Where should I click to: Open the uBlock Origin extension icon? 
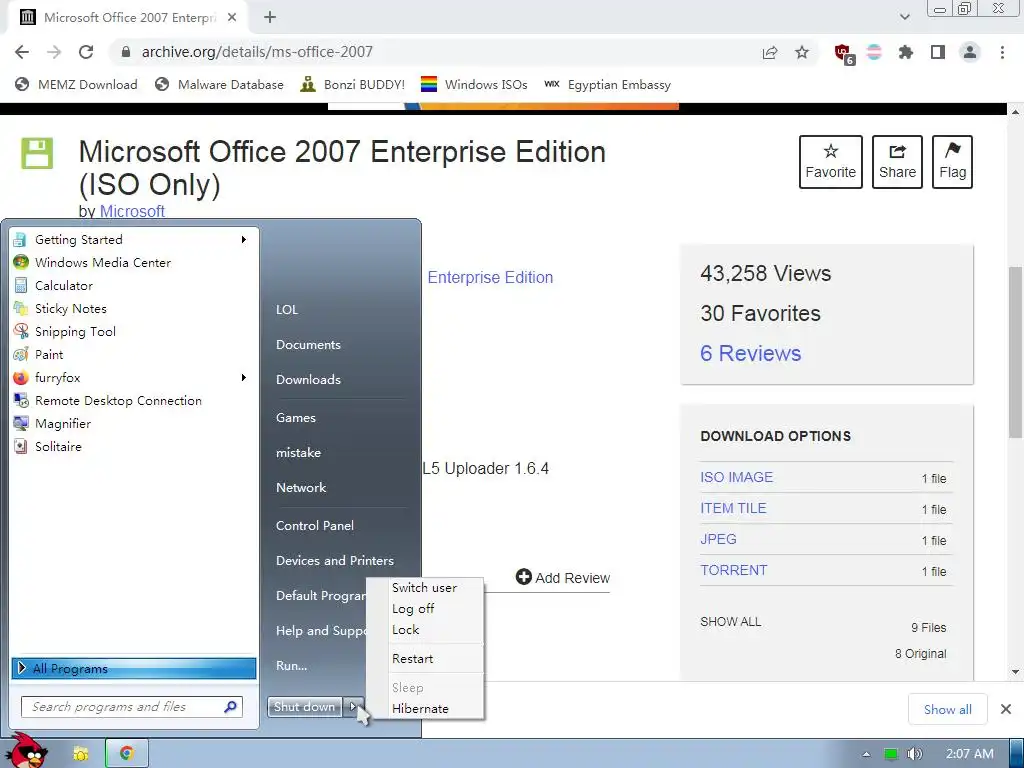[844, 53]
